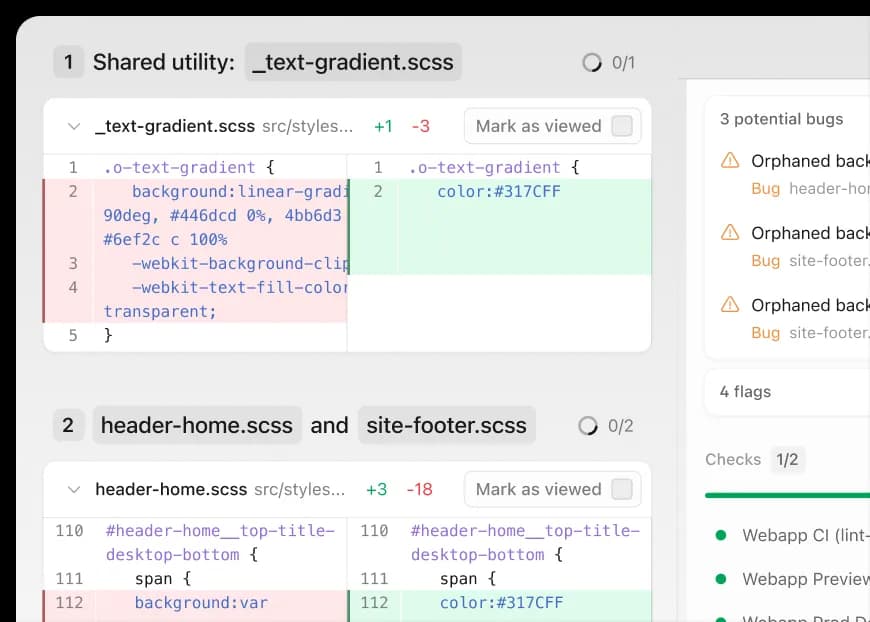Image resolution: width=870 pixels, height=622 pixels.
Task: Click the 0/2 viewed counter text
Action: tap(620, 426)
